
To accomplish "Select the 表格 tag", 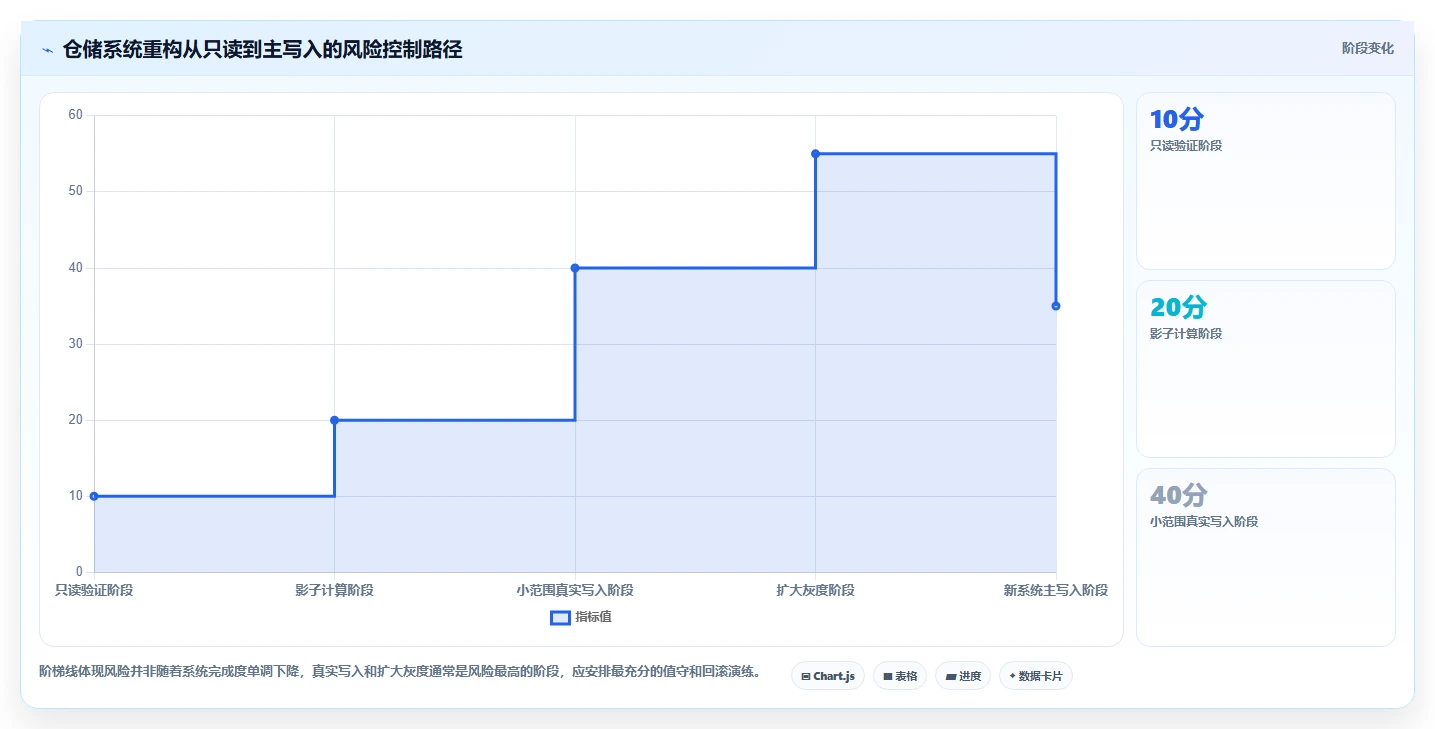I will click(x=900, y=676).
